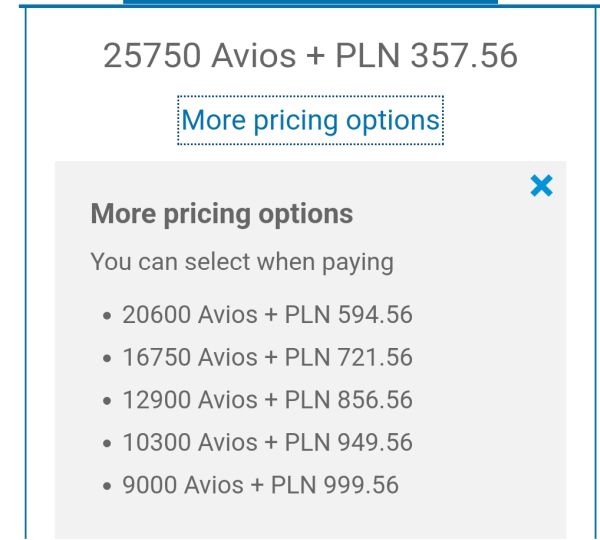Click the PLN 357.56 headline price

426,56
